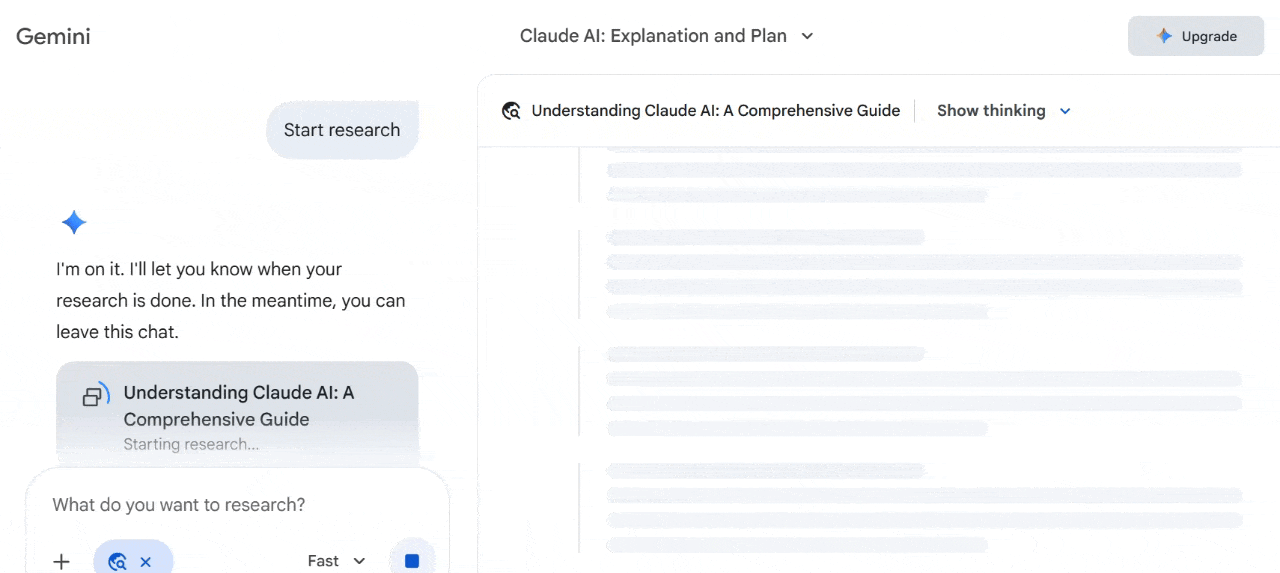
Task: Click the blue Gemini sparkle avatar
Action: (74, 222)
